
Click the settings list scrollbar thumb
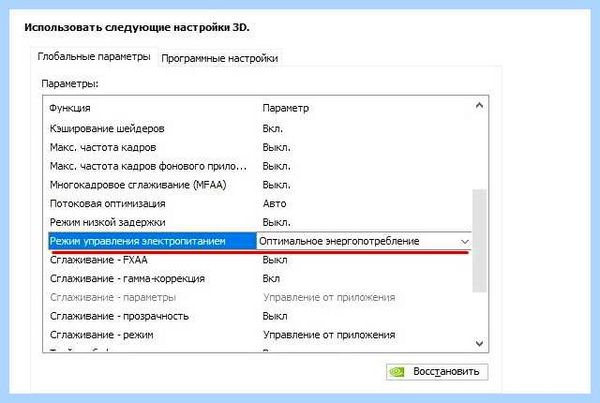(x=479, y=240)
